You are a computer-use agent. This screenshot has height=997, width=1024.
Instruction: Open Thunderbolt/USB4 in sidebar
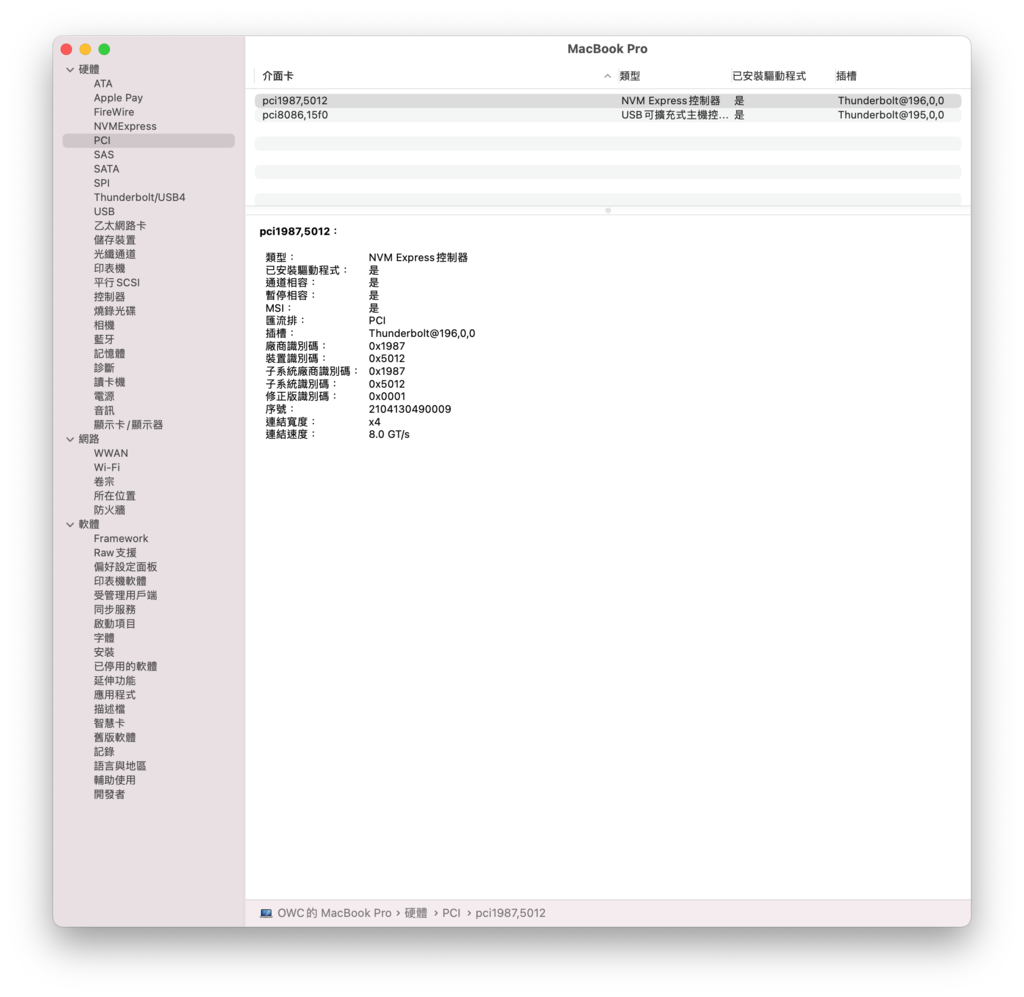click(x=139, y=197)
